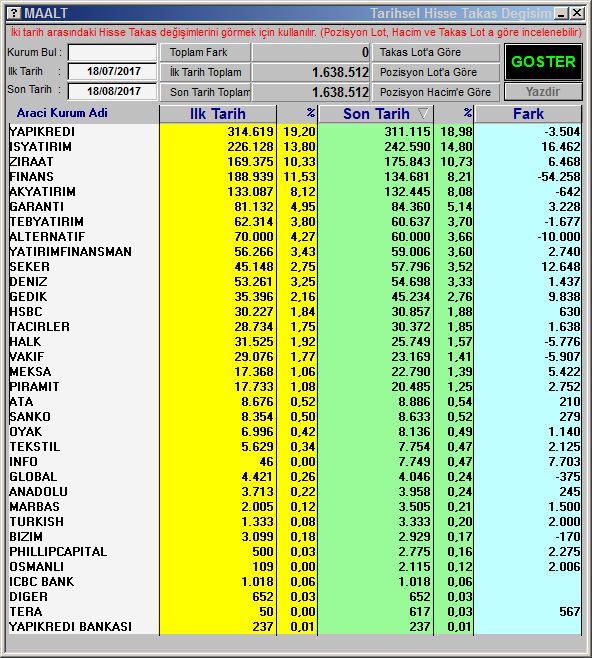Viewport: 592px width, 658px height.
Task: Select the OYAK row name
Action: point(26,432)
